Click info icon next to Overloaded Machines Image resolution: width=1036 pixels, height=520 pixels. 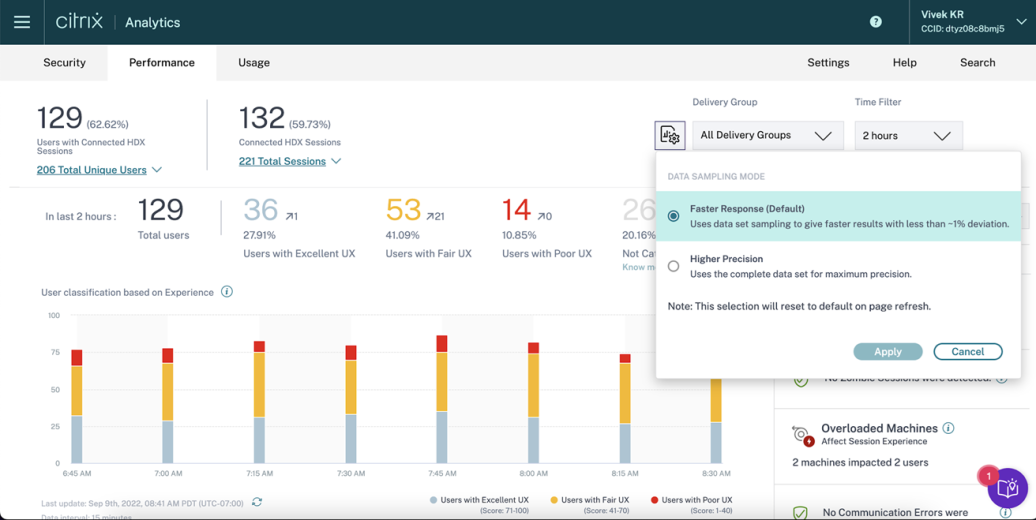pos(948,428)
